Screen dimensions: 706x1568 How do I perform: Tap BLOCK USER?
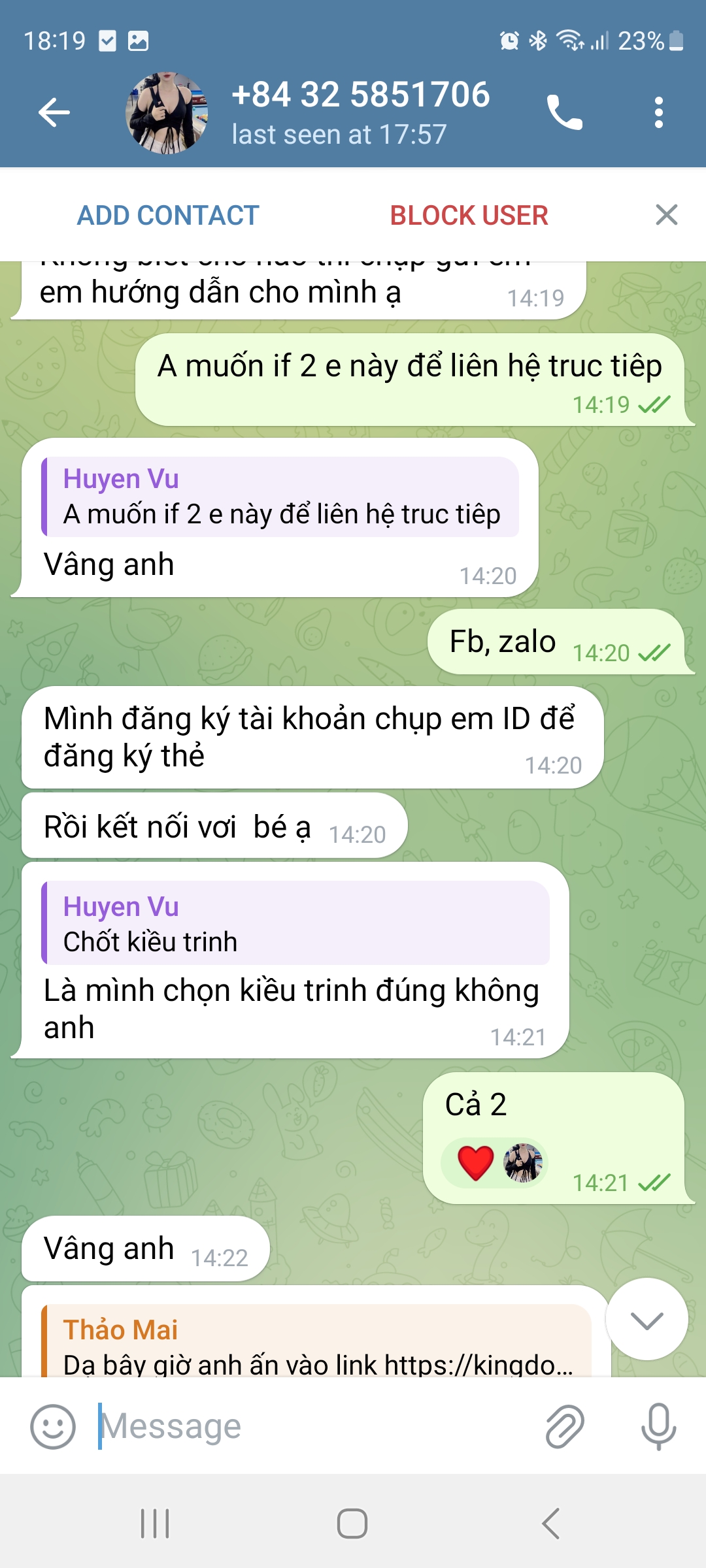pos(469,216)
